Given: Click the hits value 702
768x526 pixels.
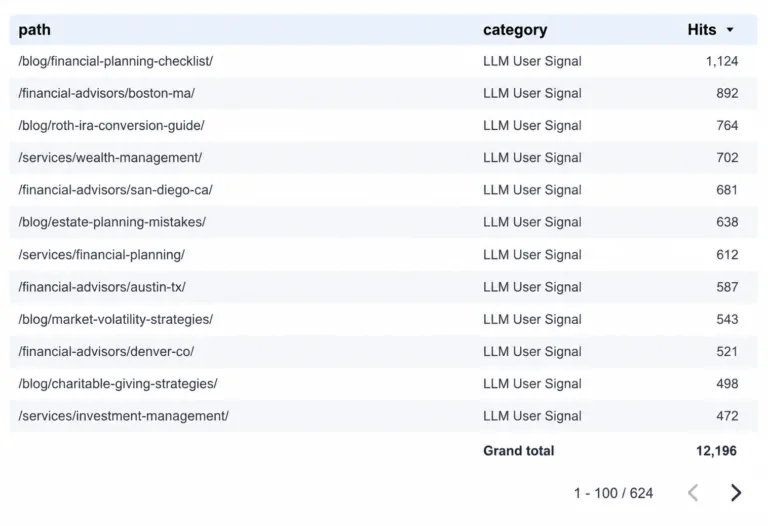Looking at the screenshot, I should pyautogui.click(x=727, y=158).
